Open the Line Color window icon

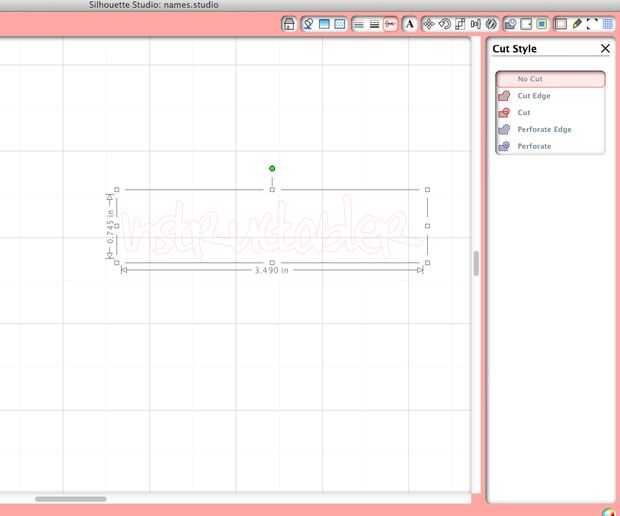359,25
